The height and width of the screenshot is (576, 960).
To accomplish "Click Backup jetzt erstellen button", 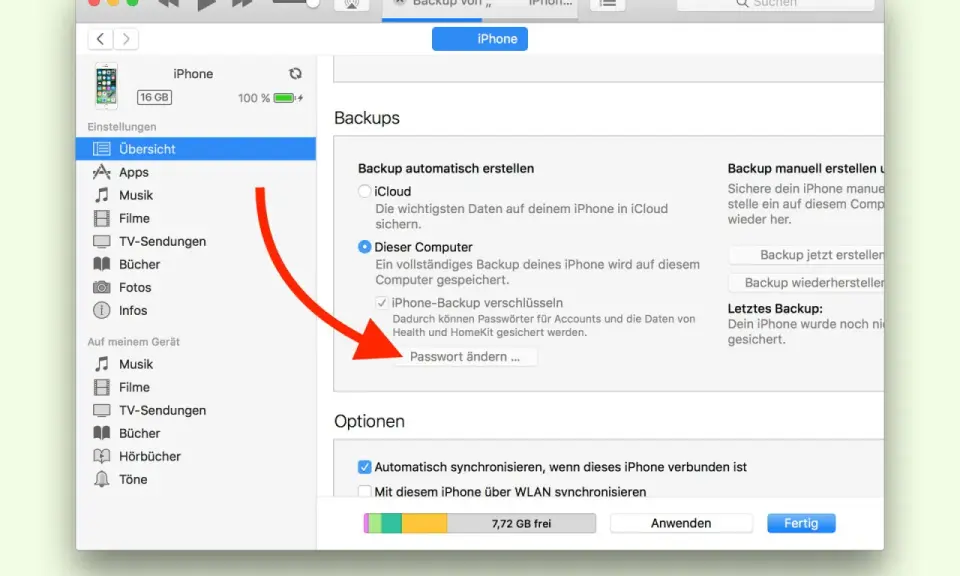I will pyautogui.click(x=806, y=255).
